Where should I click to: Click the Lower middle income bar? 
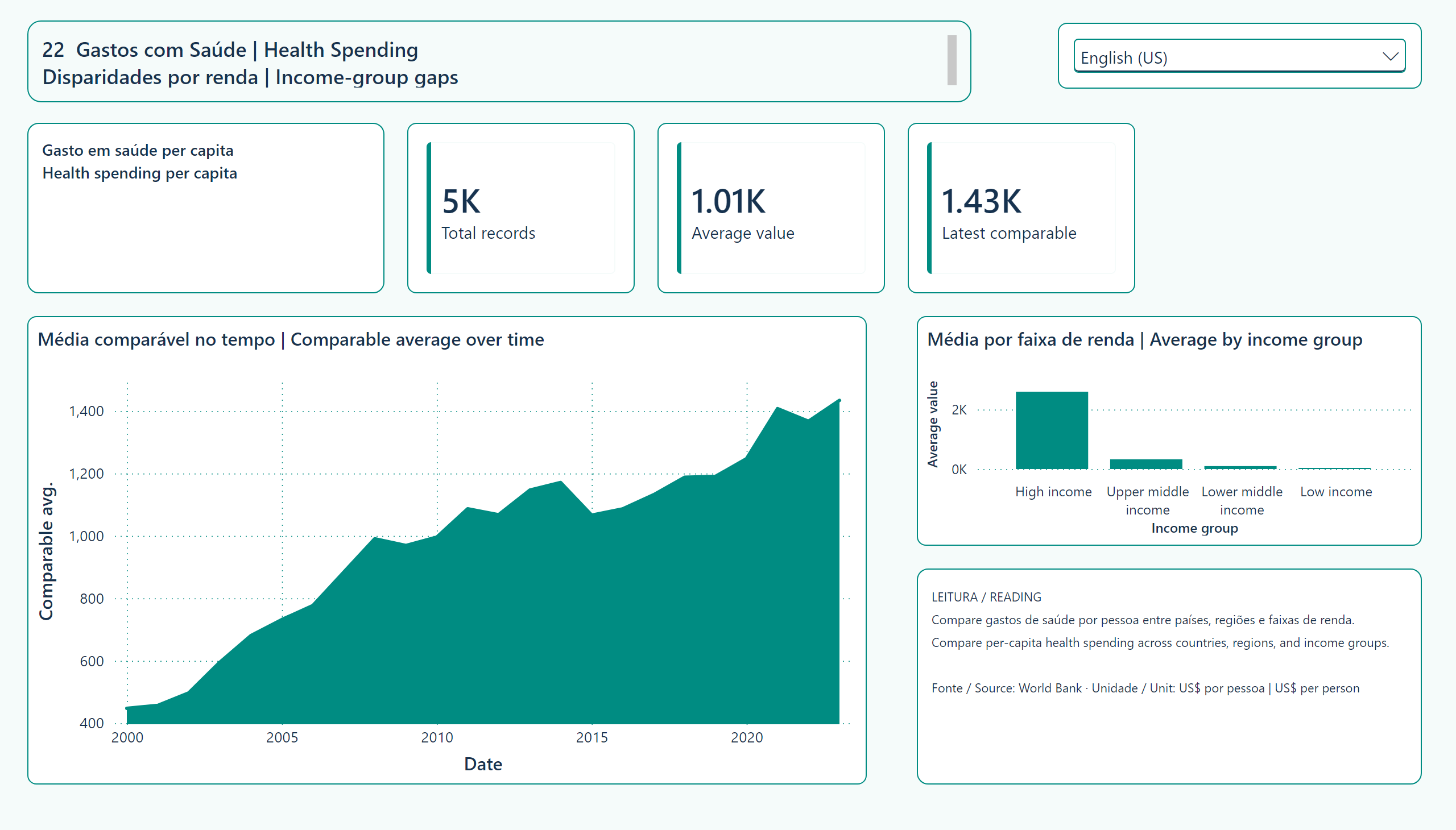pyautogui.click(x=1240, y=467)
